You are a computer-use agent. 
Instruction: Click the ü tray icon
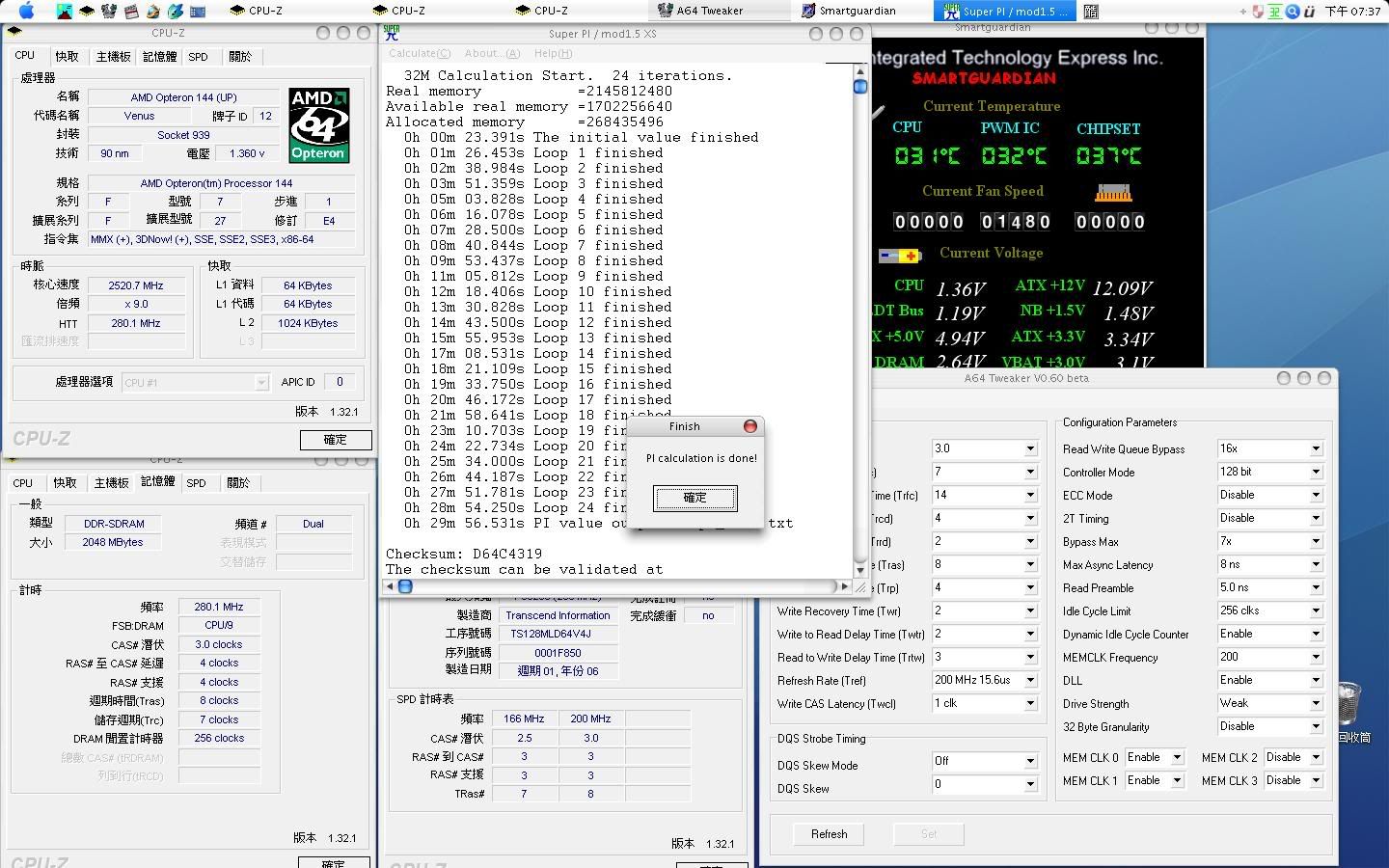(1310, 12)
